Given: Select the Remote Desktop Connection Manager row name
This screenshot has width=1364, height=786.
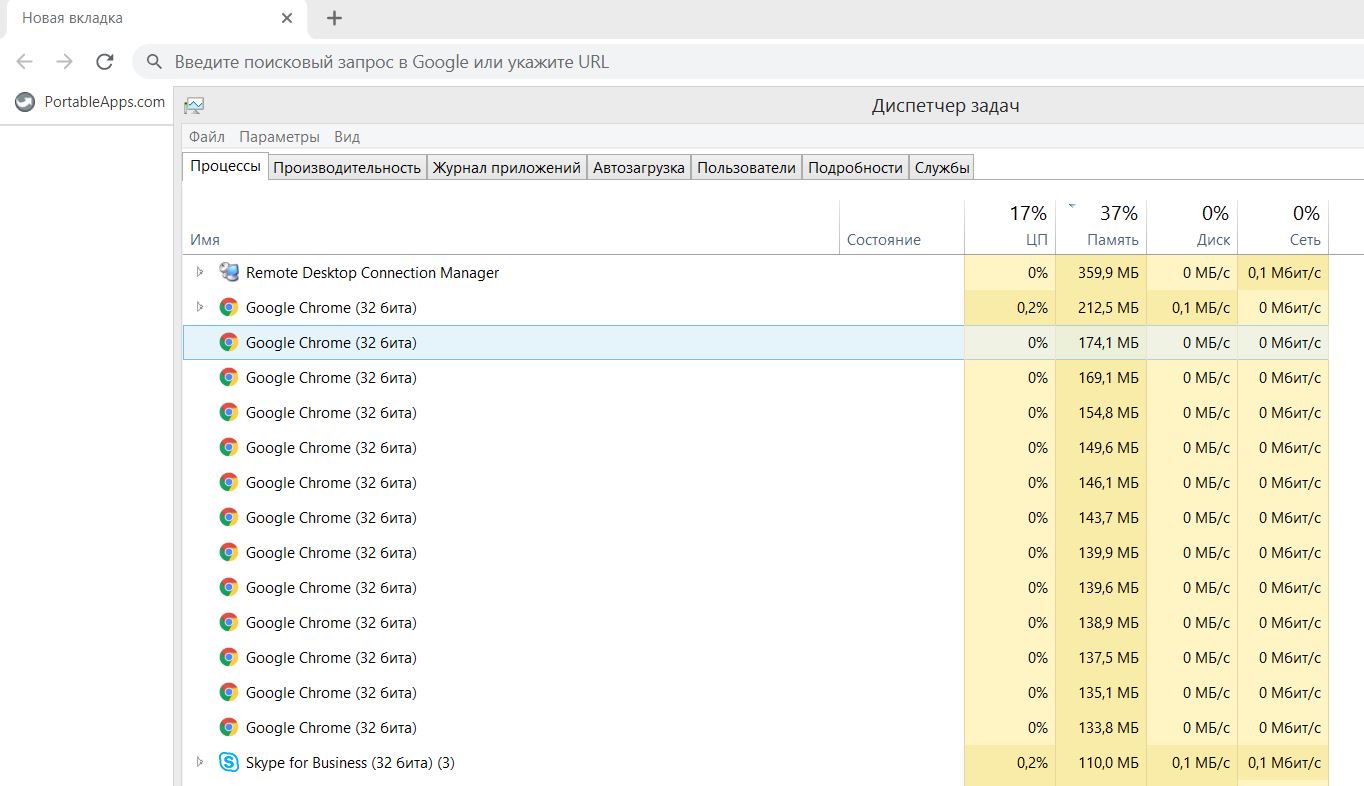Looking at the screenshot, I should pos(372,273).
